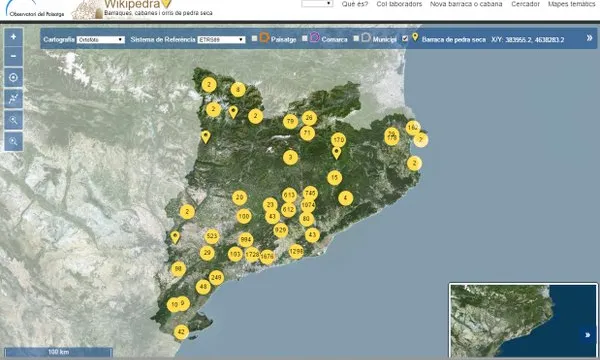600x360 pixels.
Task: Collapse the overview minimap with its chevron
Action: [x=588, y=335]
